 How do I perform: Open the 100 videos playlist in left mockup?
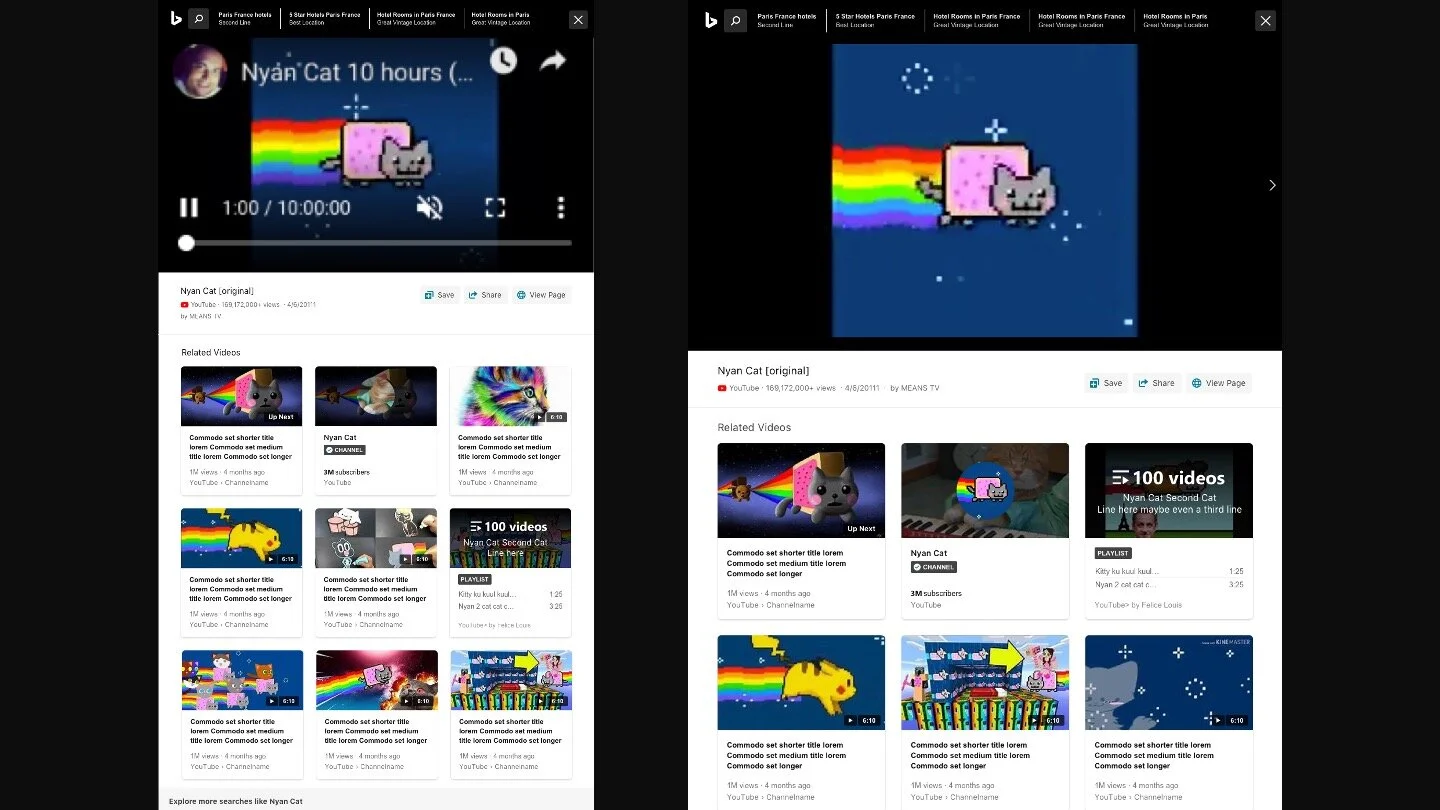[x=510, y=538]
